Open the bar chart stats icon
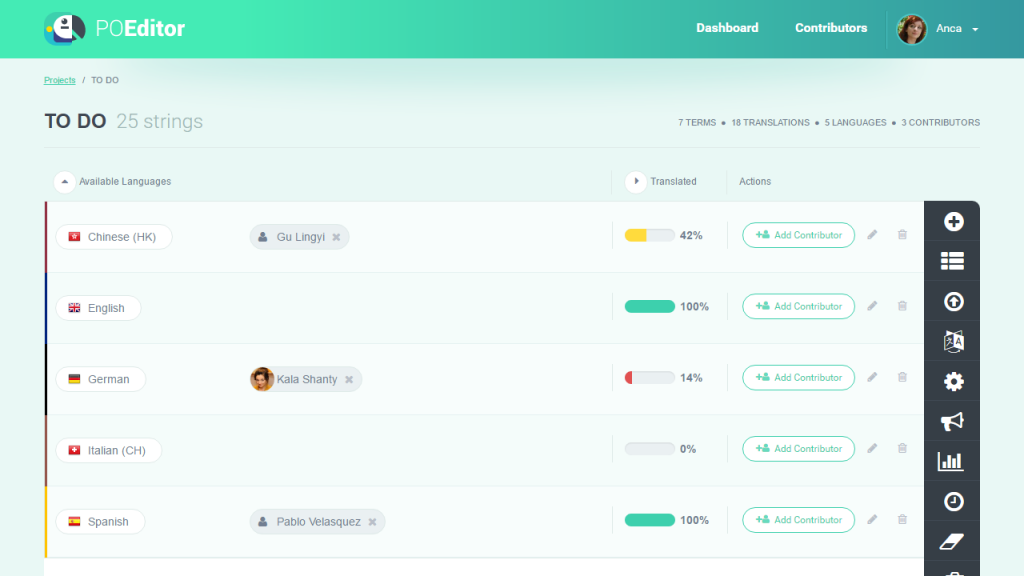Screen dimensions: 1024x576 951,461
